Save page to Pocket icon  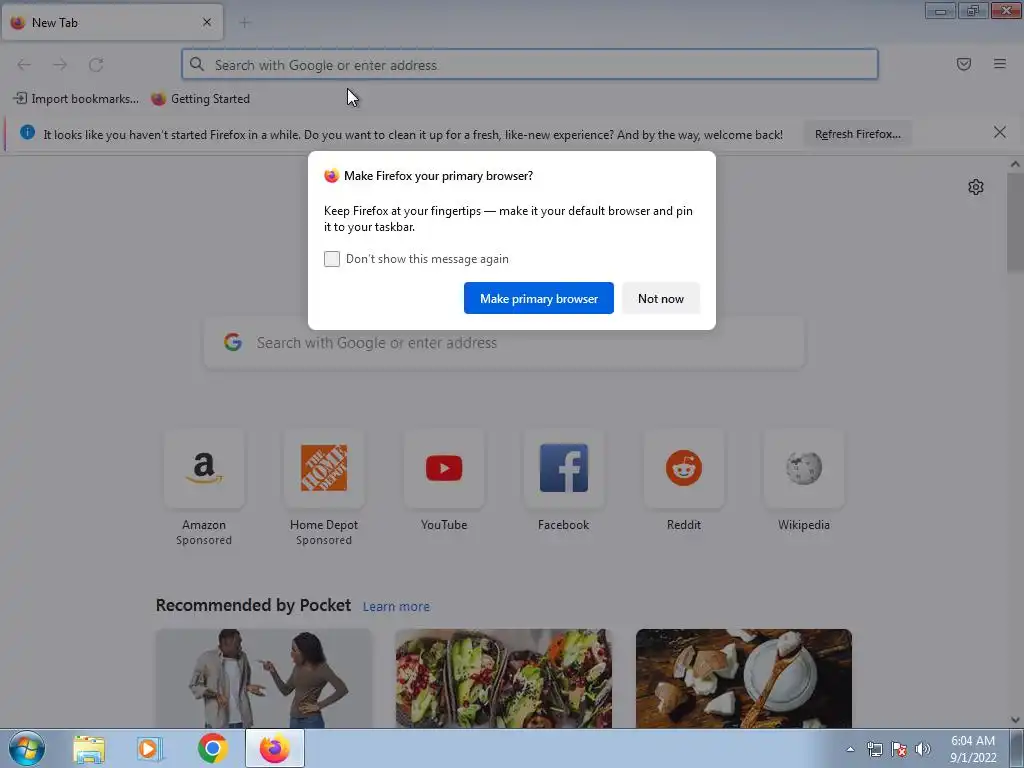pos(963,64)
